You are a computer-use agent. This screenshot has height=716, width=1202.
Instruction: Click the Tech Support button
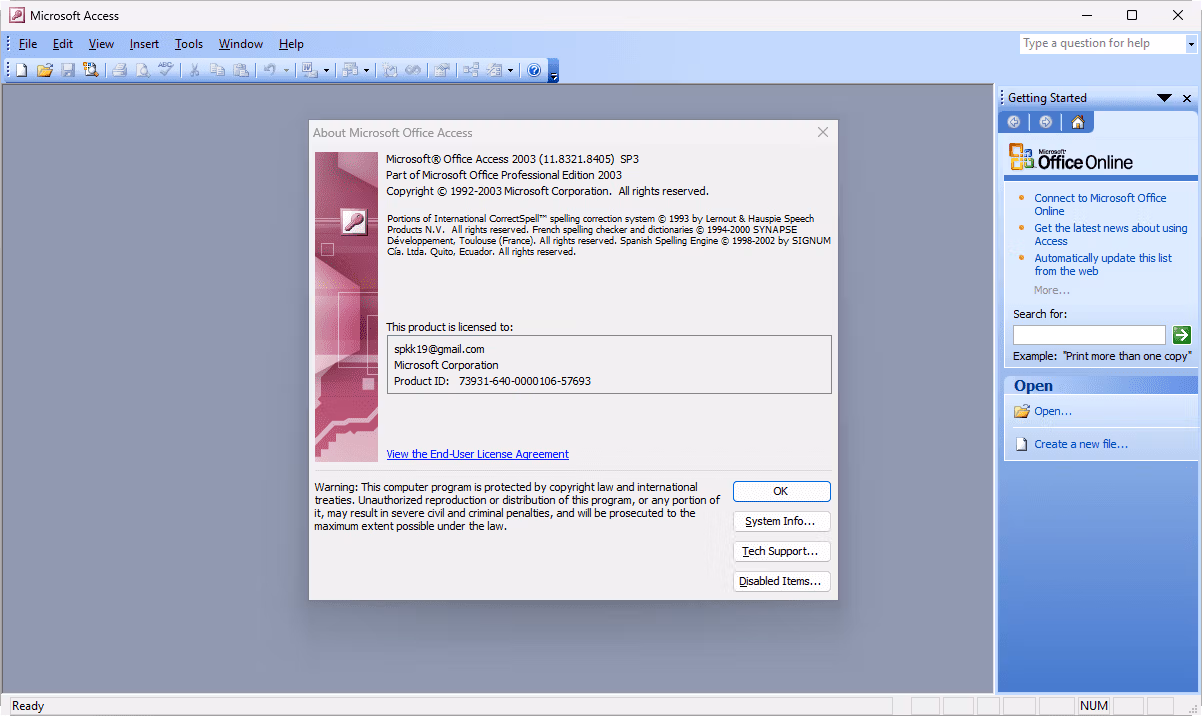point(781,551)
